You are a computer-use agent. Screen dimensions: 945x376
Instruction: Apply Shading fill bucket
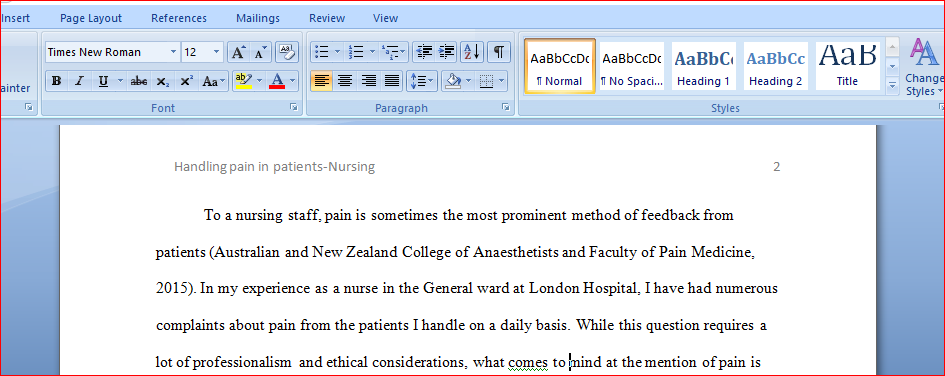(453, 81)
